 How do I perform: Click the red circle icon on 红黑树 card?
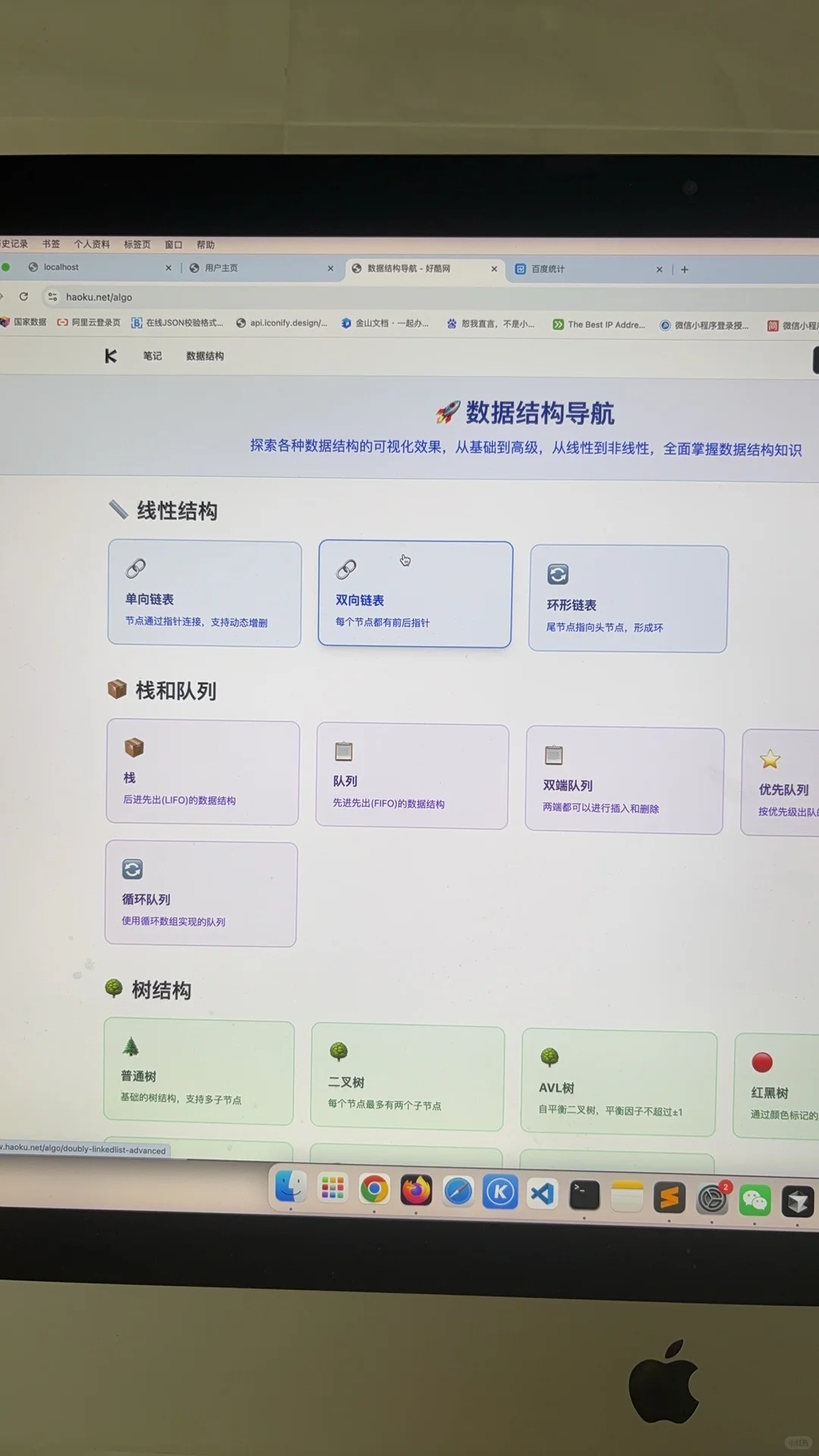(x=762, y=1062)
